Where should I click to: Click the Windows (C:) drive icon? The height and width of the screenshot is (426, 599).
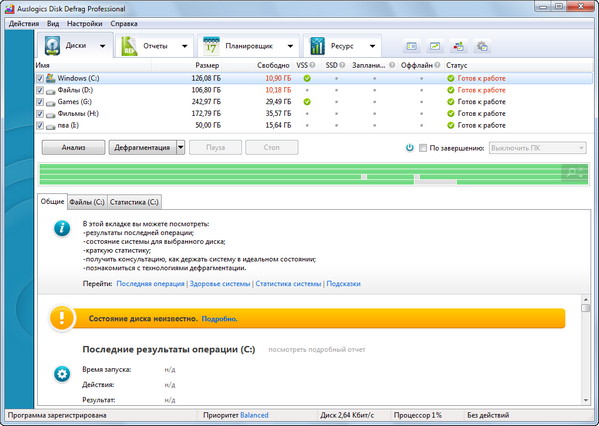tap(50, 78)
